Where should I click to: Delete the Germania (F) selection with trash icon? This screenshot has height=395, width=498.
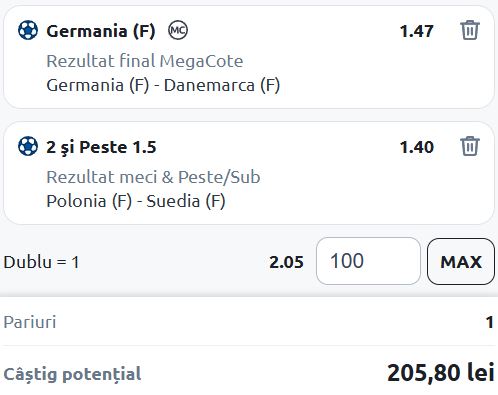coord(470,30)
